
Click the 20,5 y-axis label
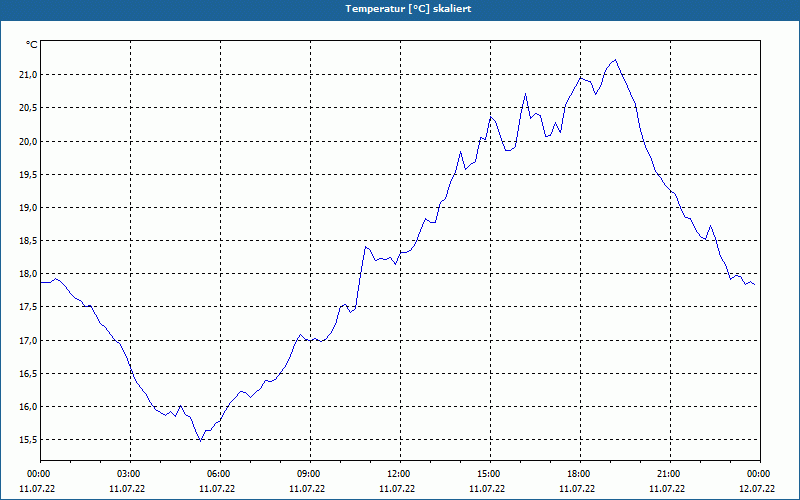(29, 108)
